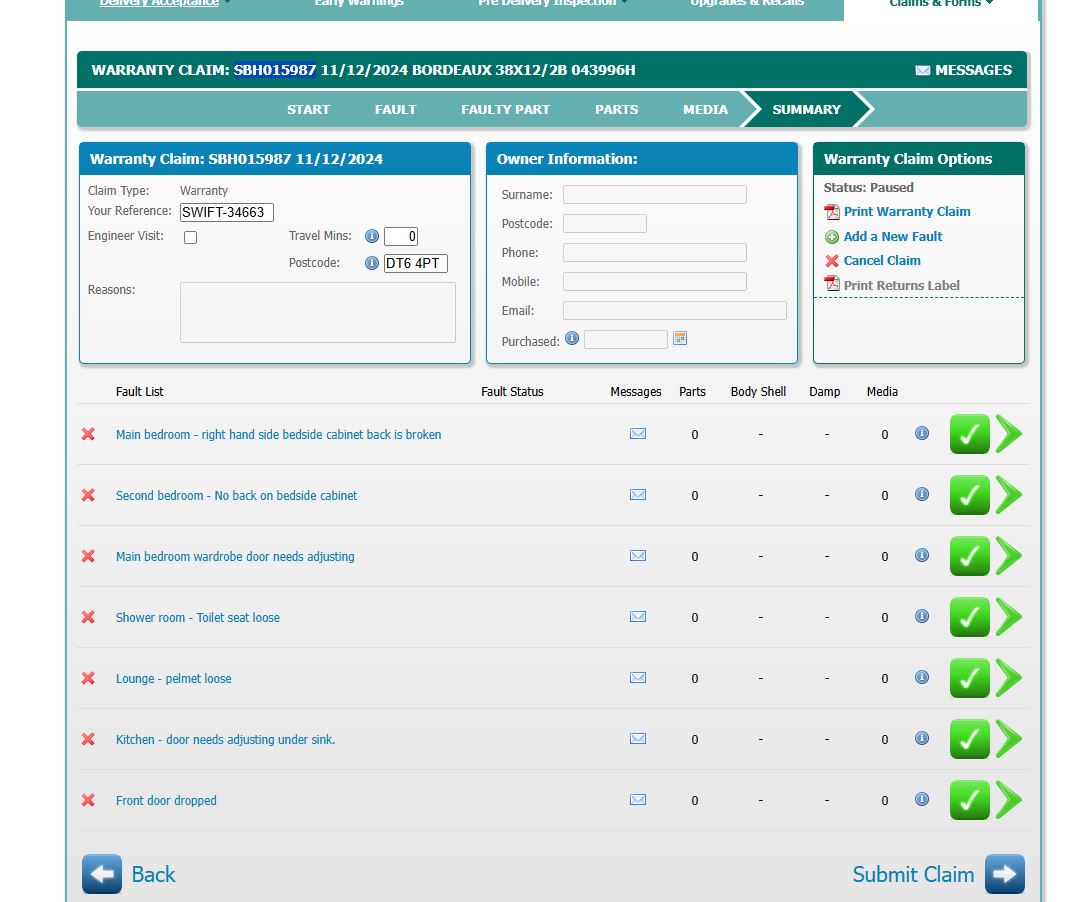Open the Delivery Acceptance dropdown menu
1084x902 pixels.
(165, 3)
